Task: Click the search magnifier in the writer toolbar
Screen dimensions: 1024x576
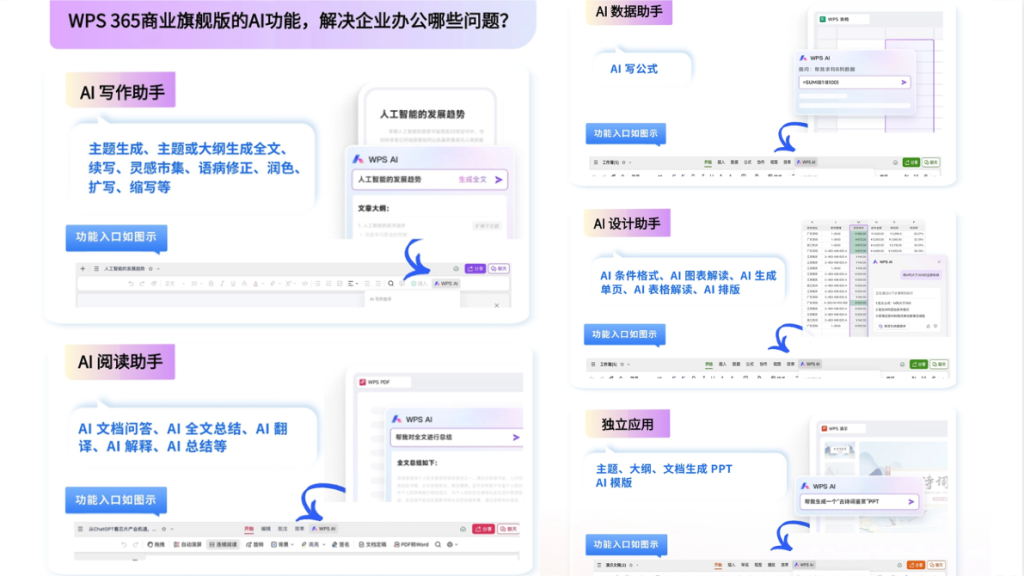Action: click(391, 283)
